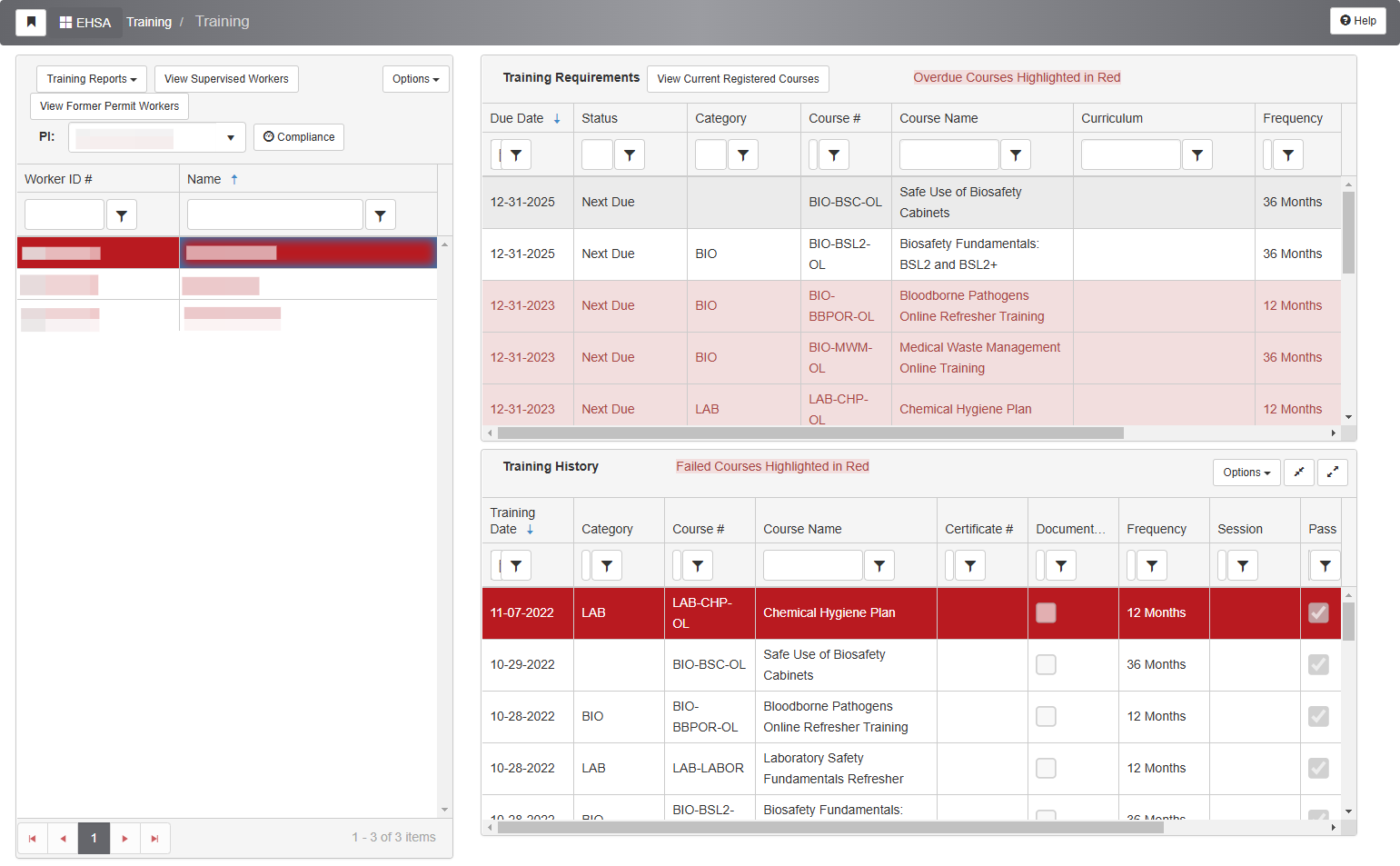Open the PI selection combo box
The width and height of the screenshot is (1400, 866).
[157, 137]
